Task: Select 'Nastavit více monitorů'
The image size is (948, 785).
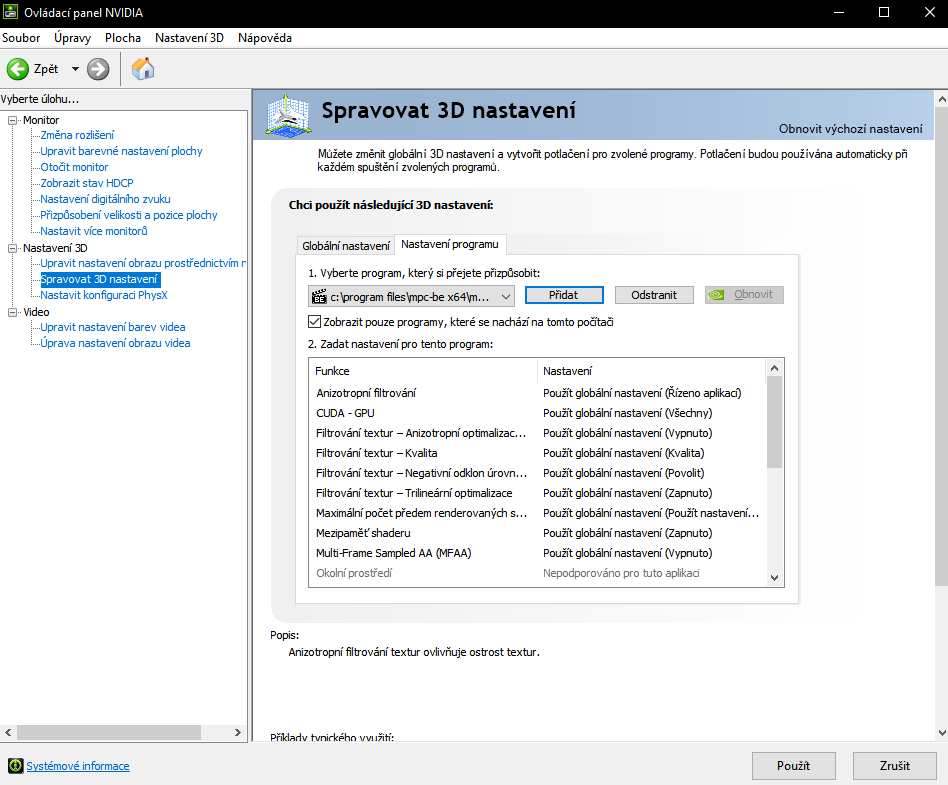Action: pyautogui.click(x=94, y=231)
